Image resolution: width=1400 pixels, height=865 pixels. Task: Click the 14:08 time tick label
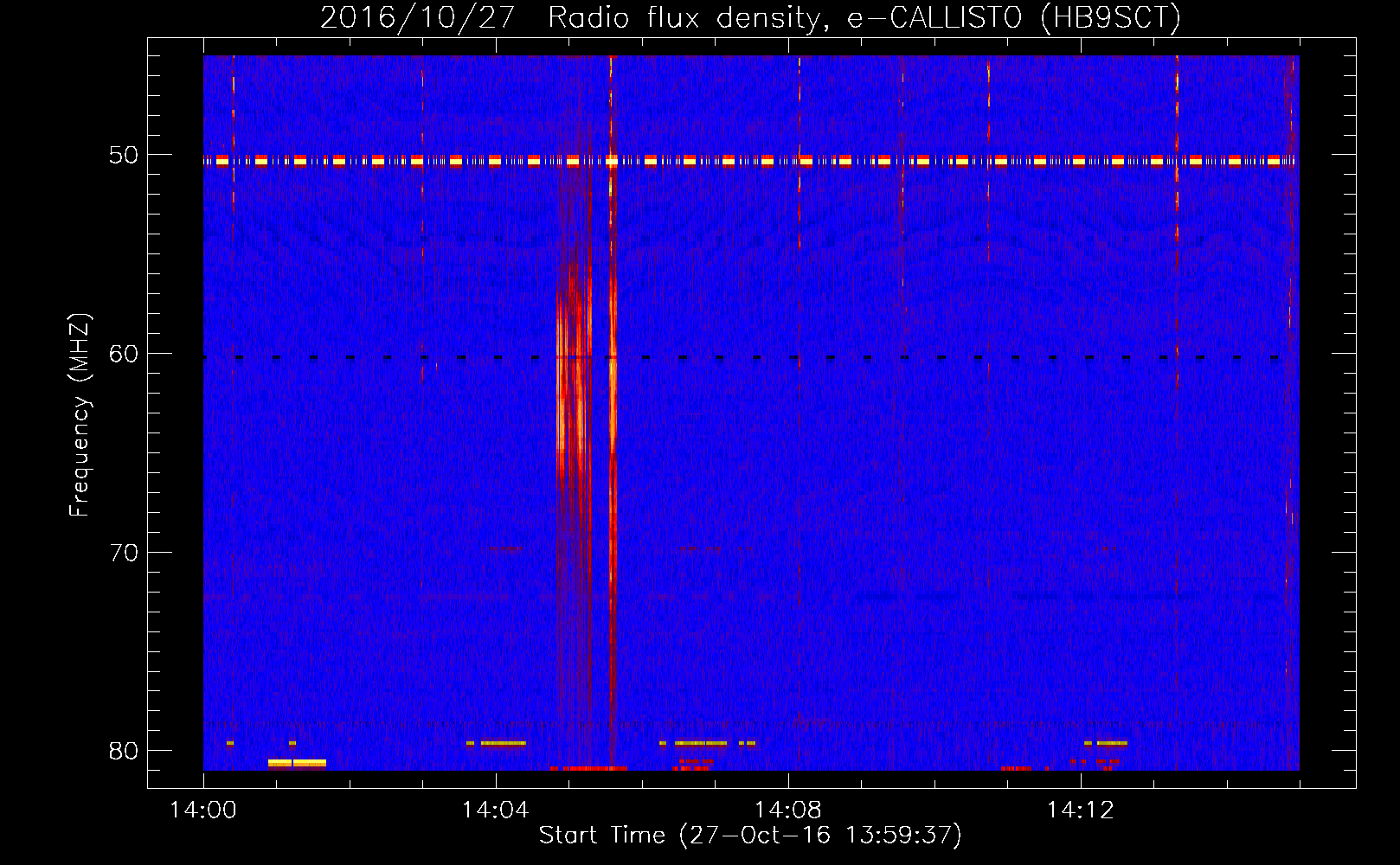787,811
